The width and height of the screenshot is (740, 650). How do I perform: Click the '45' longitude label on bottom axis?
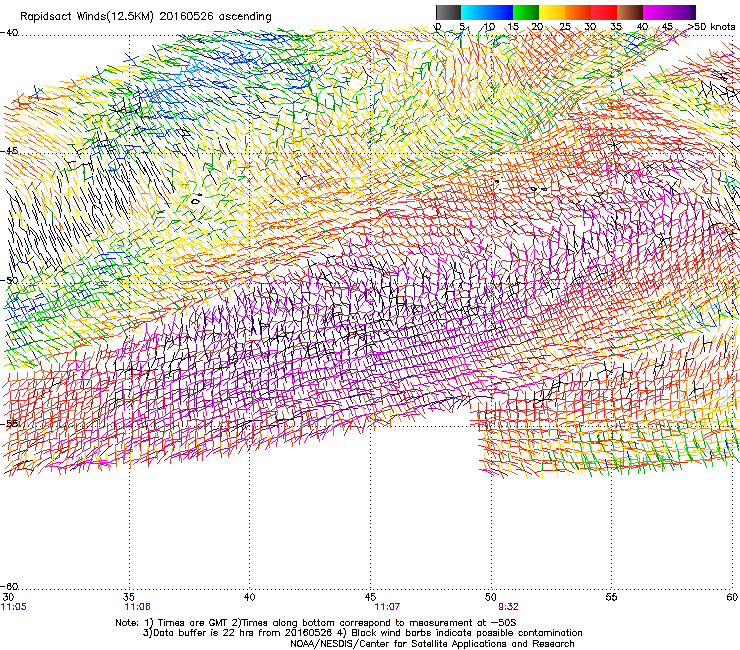[370, 597]
